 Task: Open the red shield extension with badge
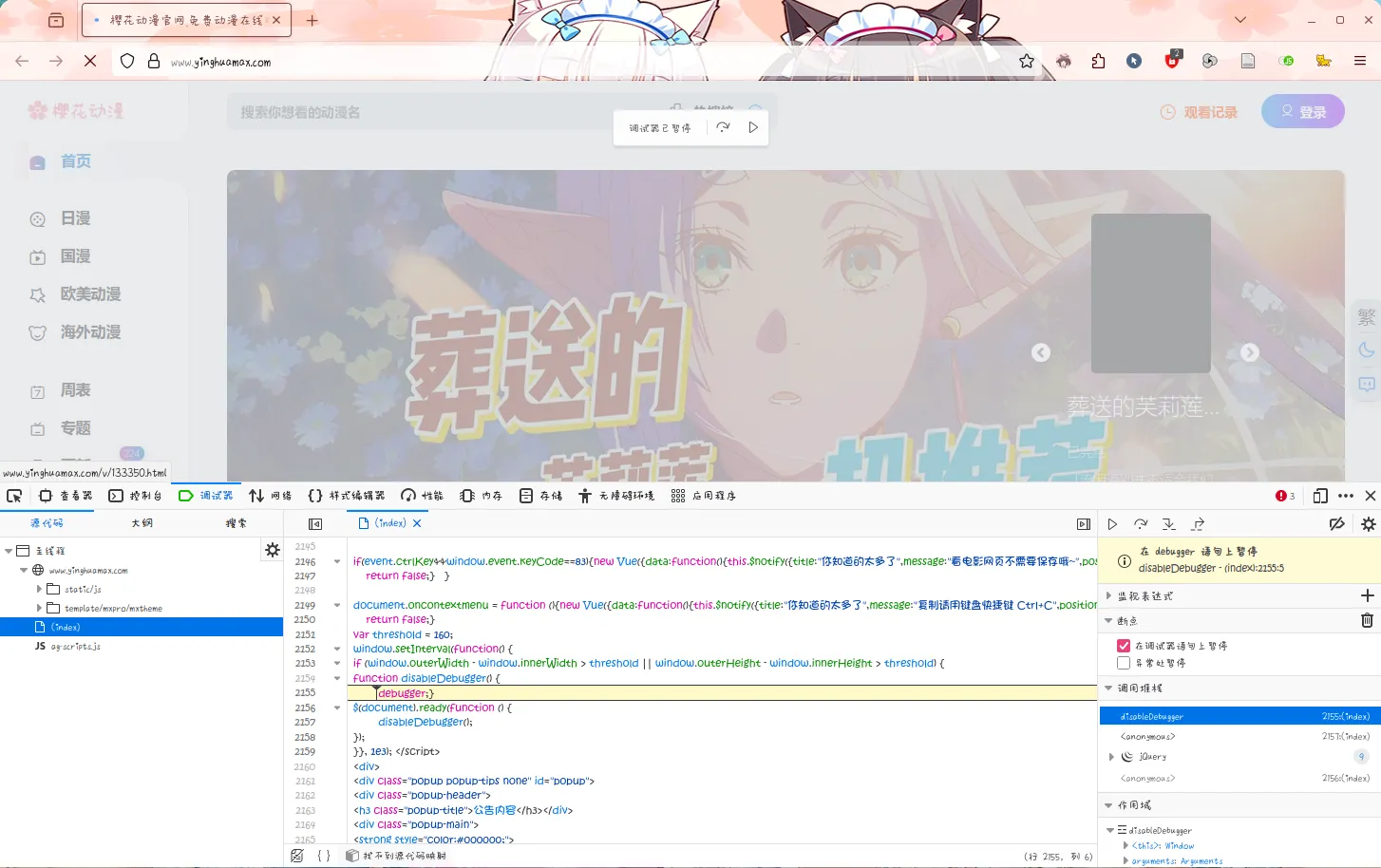(1173, 60)
